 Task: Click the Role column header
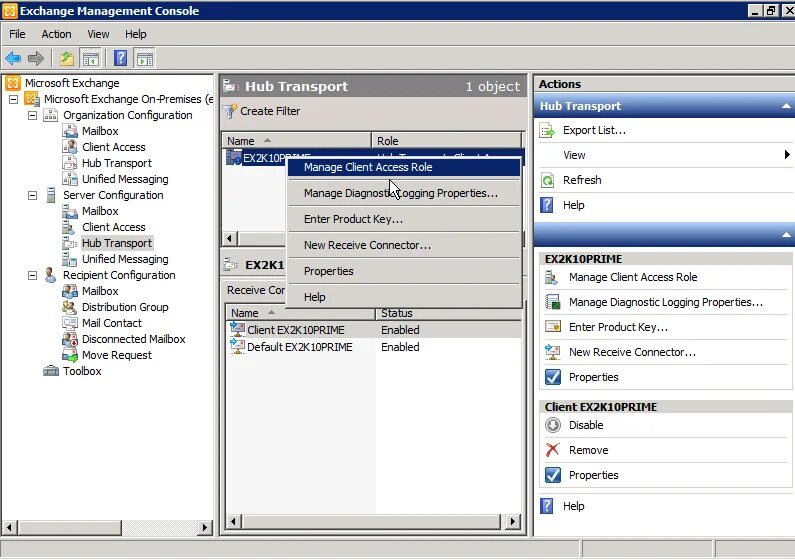tap(447, 141)
